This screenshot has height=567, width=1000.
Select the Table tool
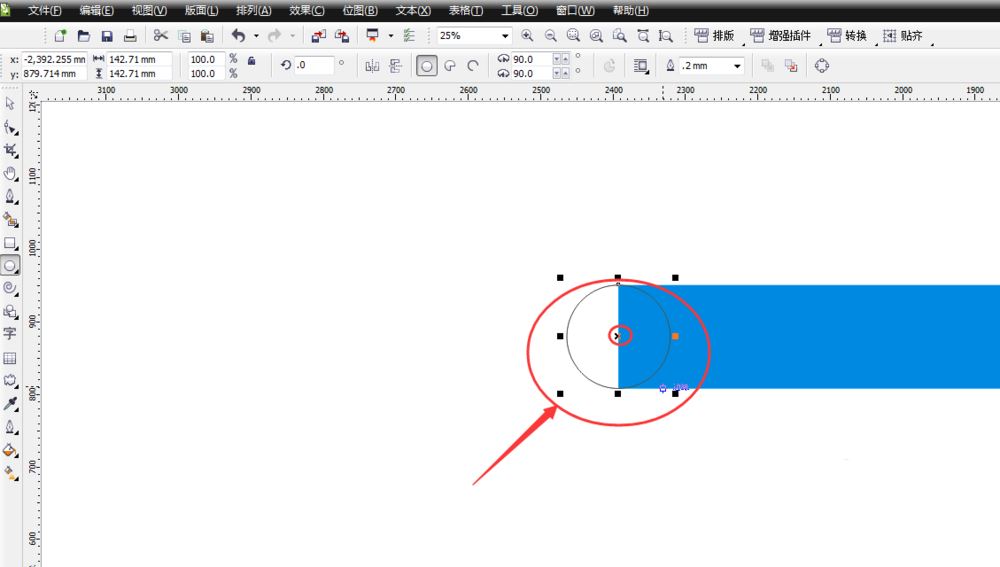coord(10,358)
